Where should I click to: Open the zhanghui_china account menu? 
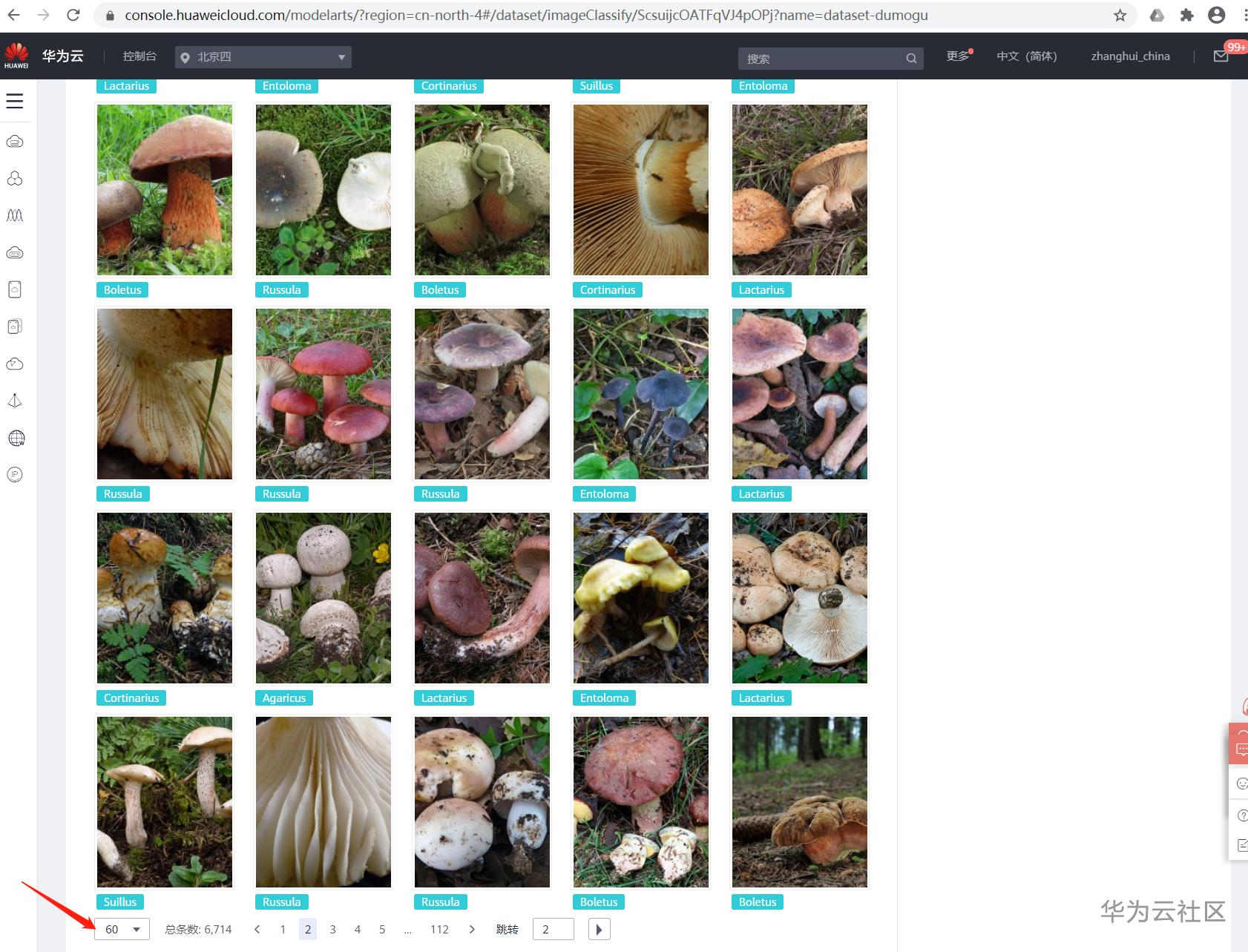(1130, 56)
